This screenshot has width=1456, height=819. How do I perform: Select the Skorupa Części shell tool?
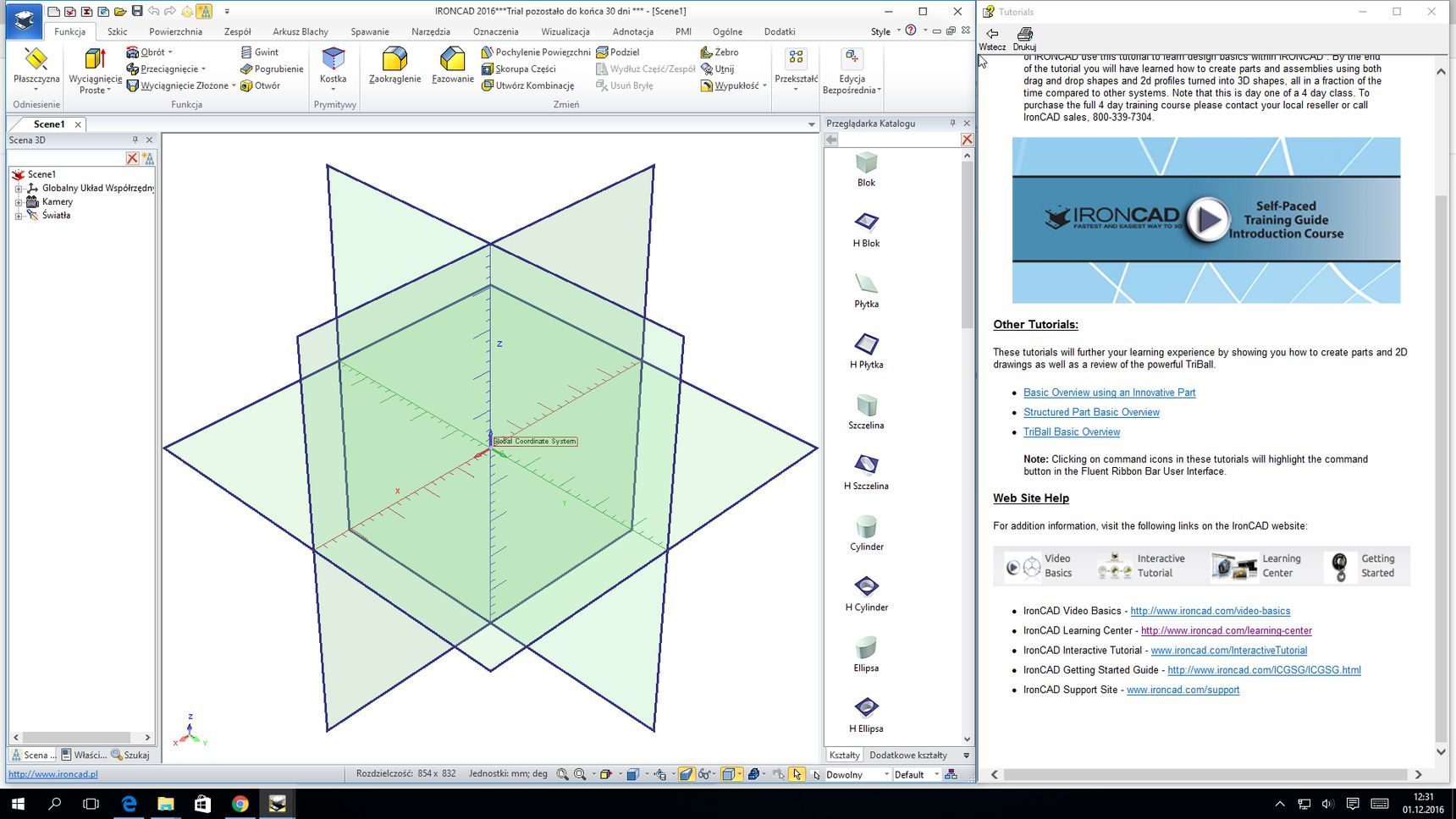tap(518, 69)
